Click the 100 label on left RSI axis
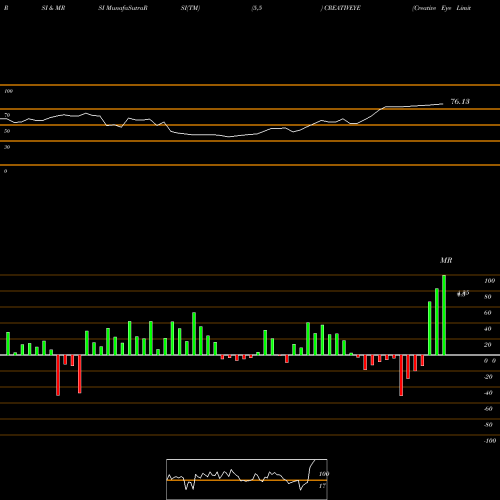 coord(9,91)
